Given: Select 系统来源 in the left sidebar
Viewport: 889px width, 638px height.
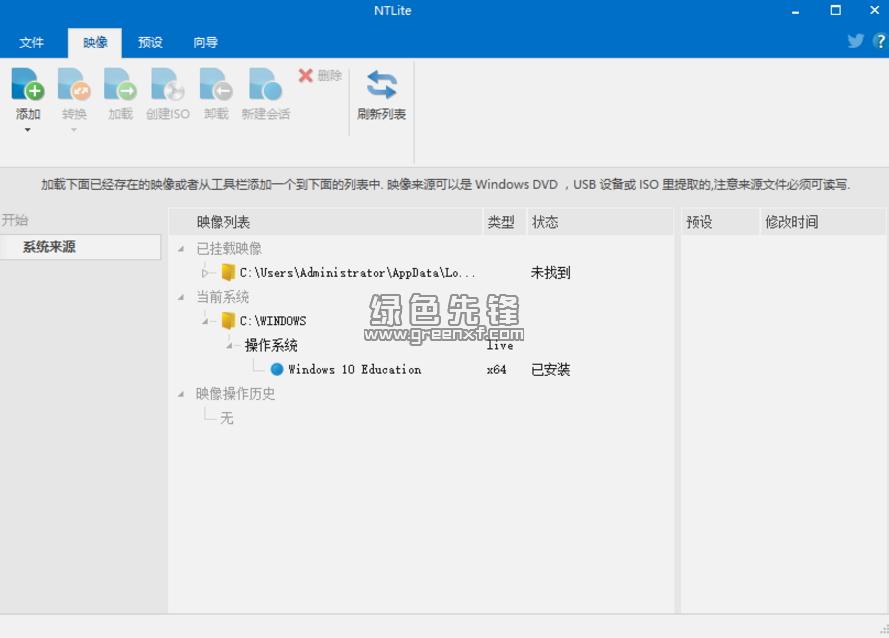Looking at the screenshot, I should 80,247.
